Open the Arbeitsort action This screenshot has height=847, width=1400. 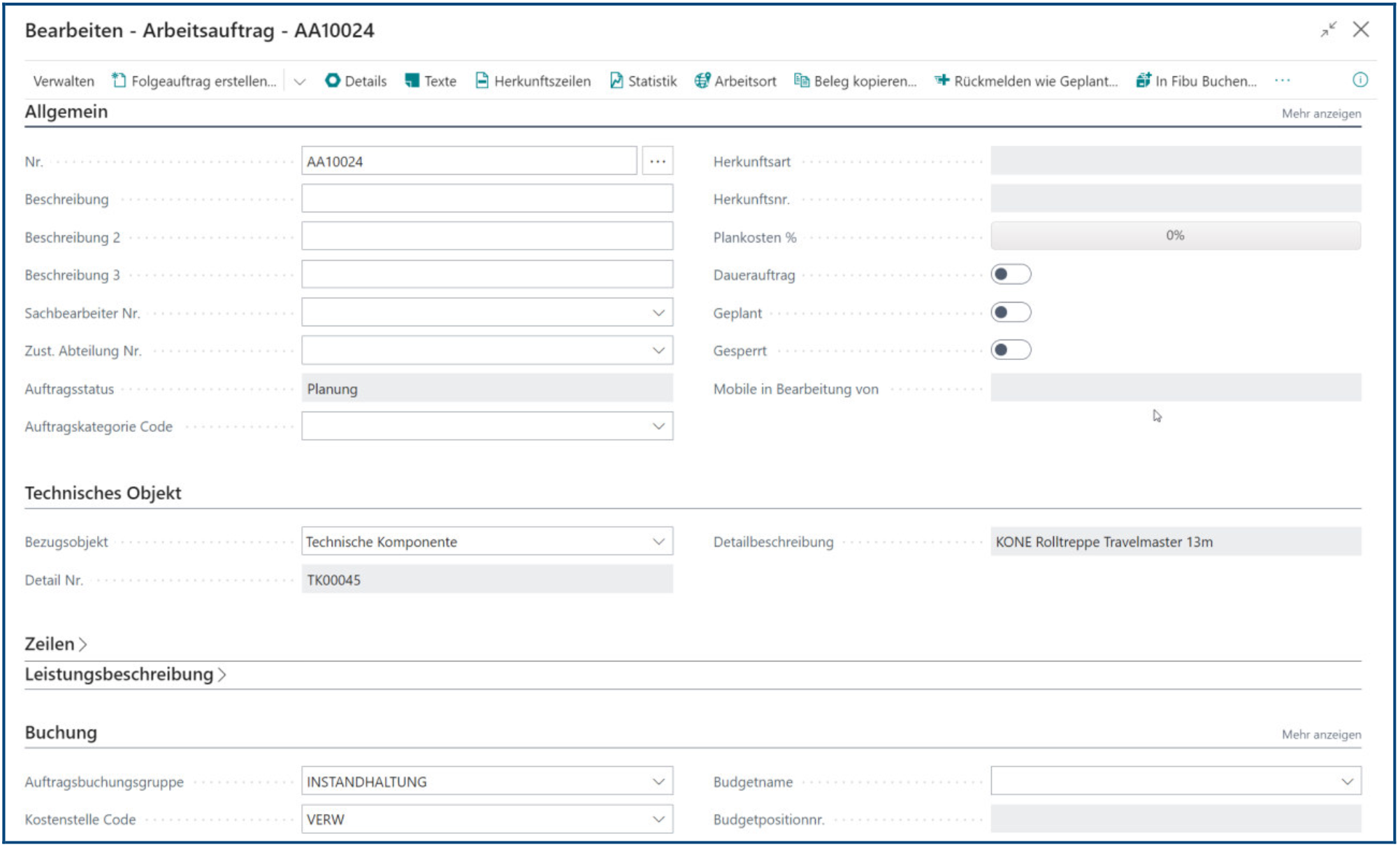(735, 81)
